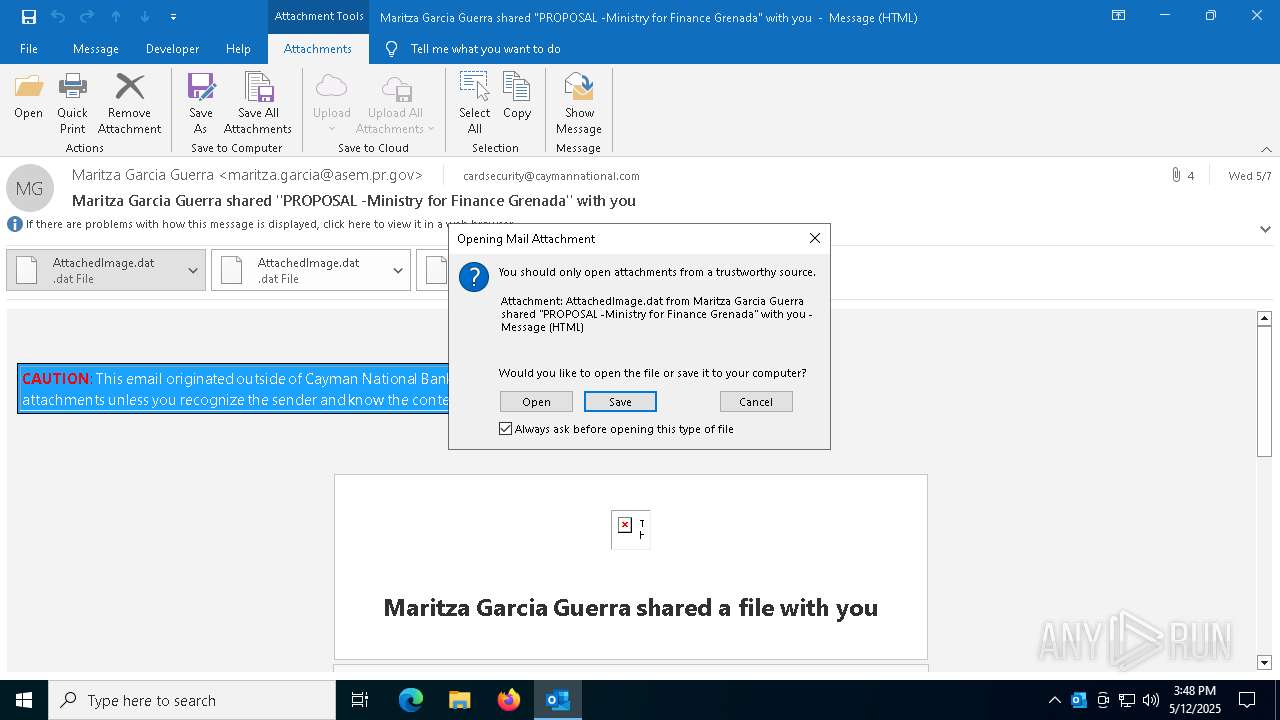The height and width of the screenshot is (720, 1280).
Task: Open second AttachedImage.dat dropdown arrow
Action: click(x=398, y=270)
